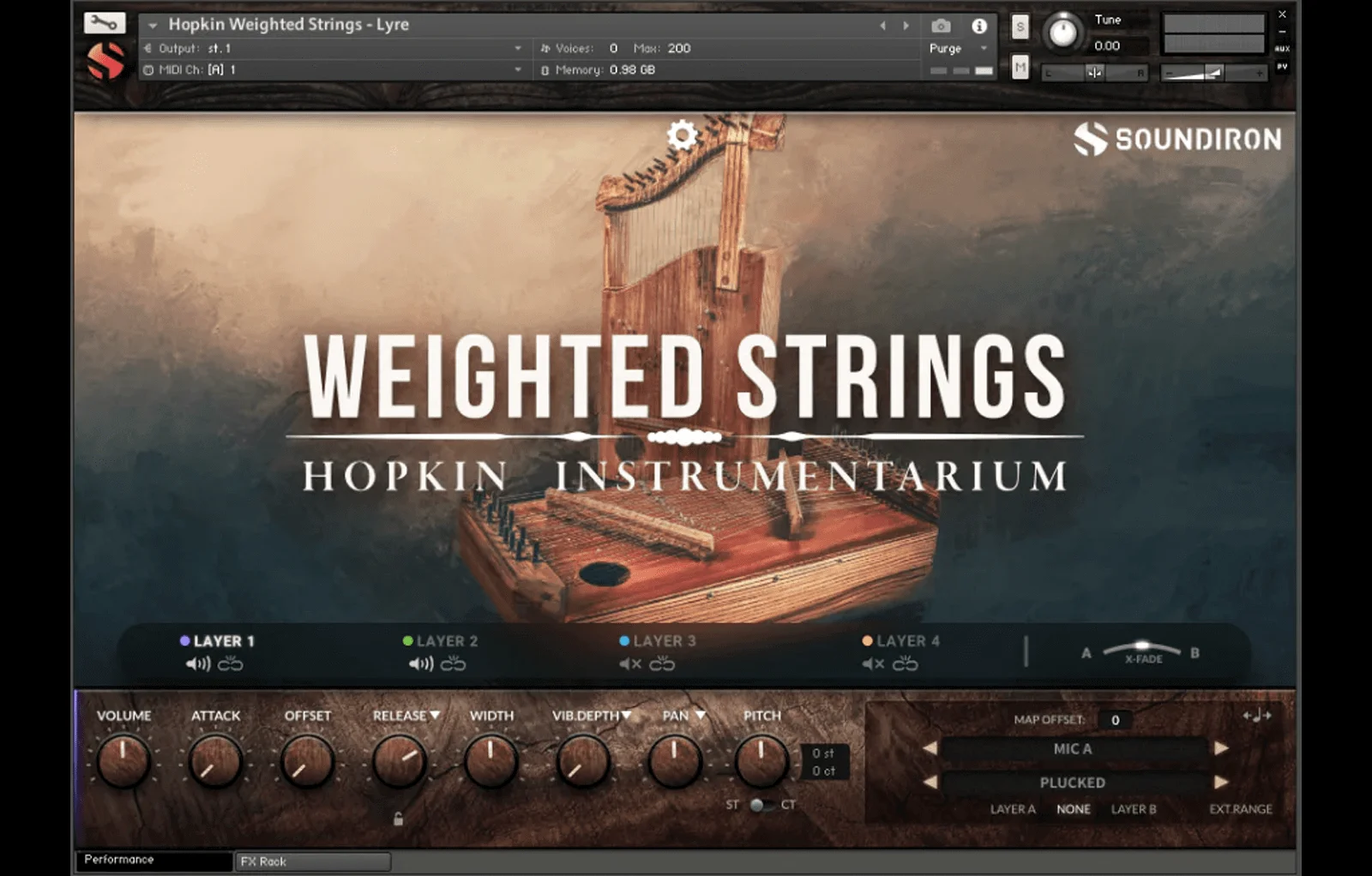1372x876 pixels.
Task: Click the blue Layer 3 color dot
Action: (624, 640)
